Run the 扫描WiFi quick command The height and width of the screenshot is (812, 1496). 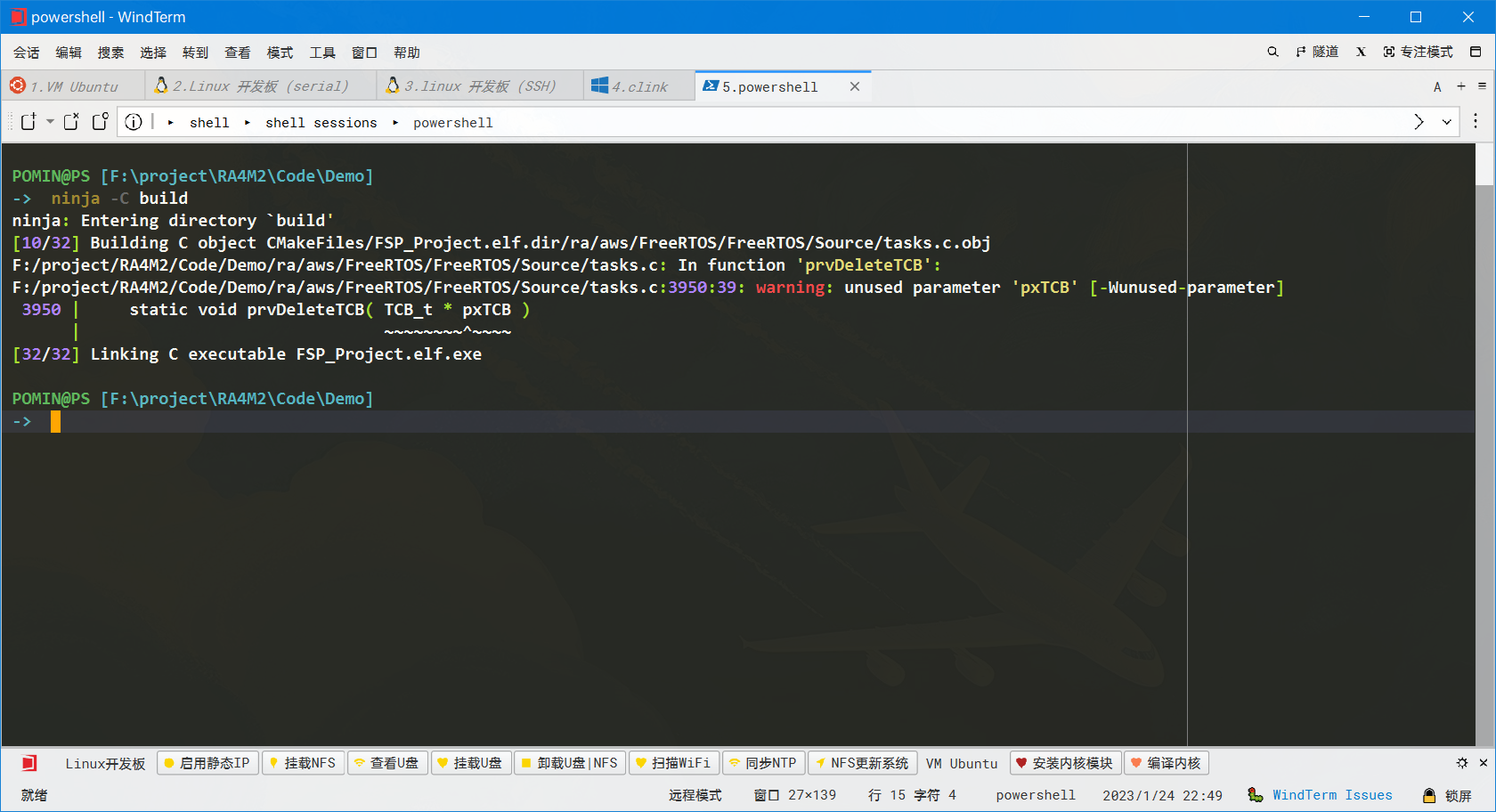(674, 763)
